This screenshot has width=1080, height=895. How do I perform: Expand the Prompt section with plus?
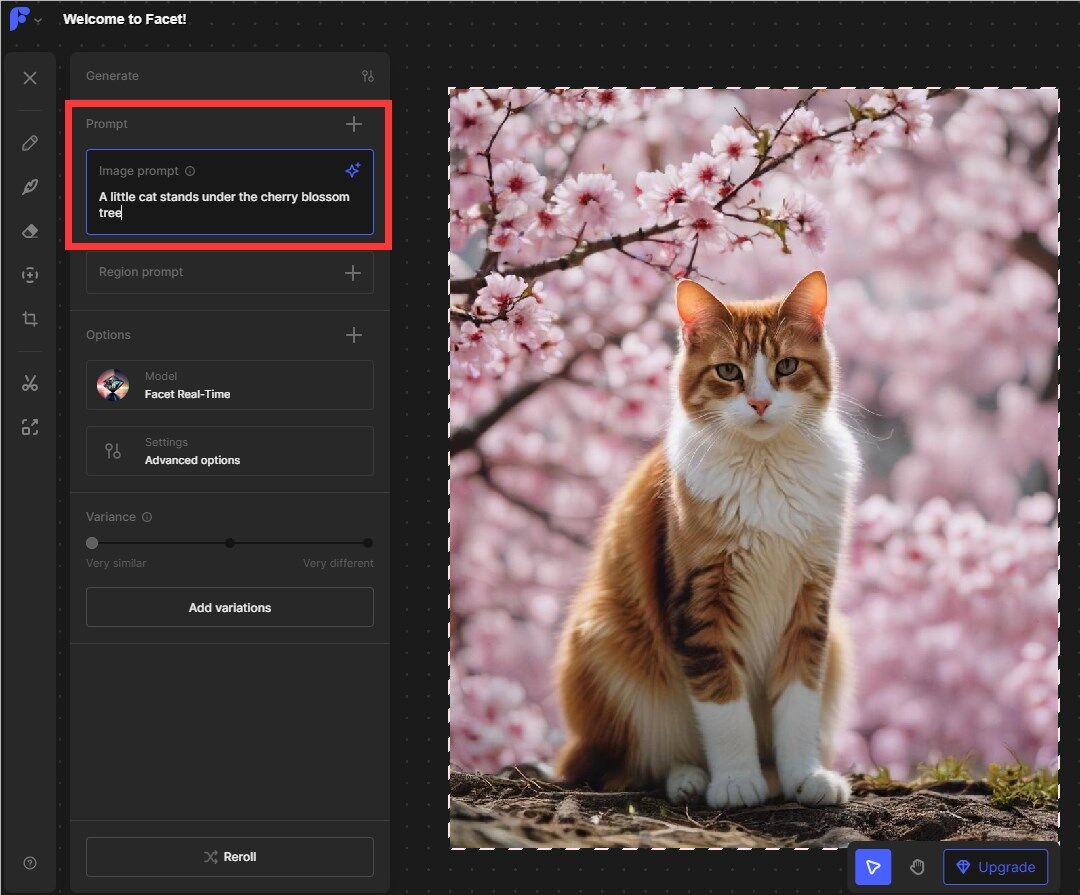(x=353, y=124)
